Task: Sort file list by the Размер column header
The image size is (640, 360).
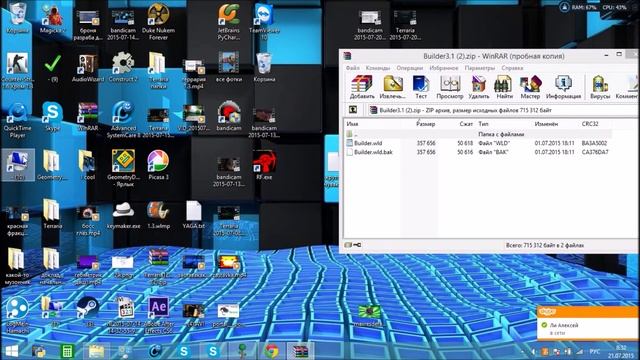Action: (x=426, y=124)
